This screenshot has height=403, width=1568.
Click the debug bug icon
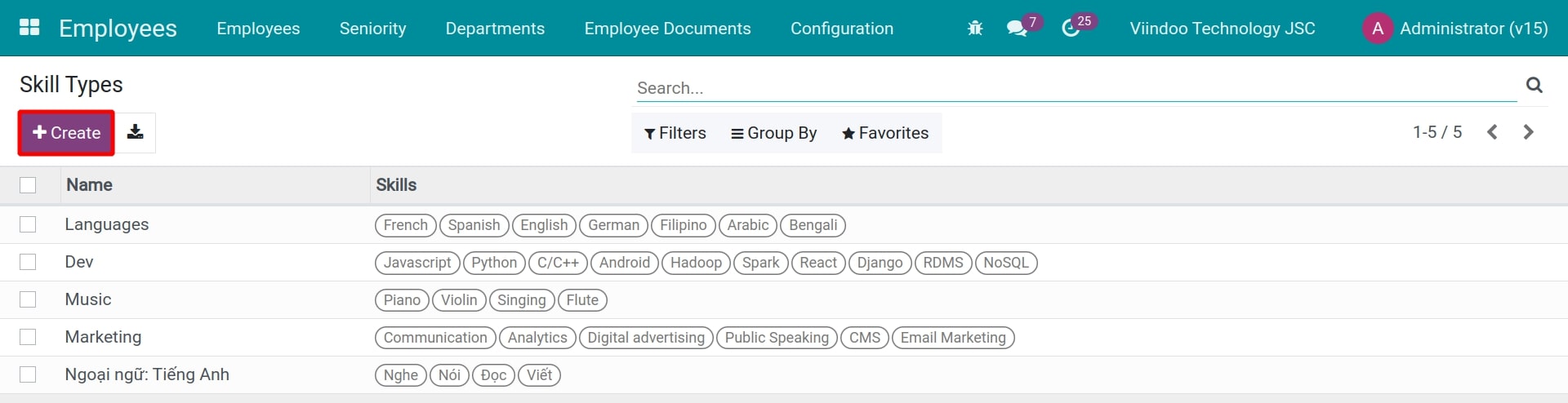point(974,29)
